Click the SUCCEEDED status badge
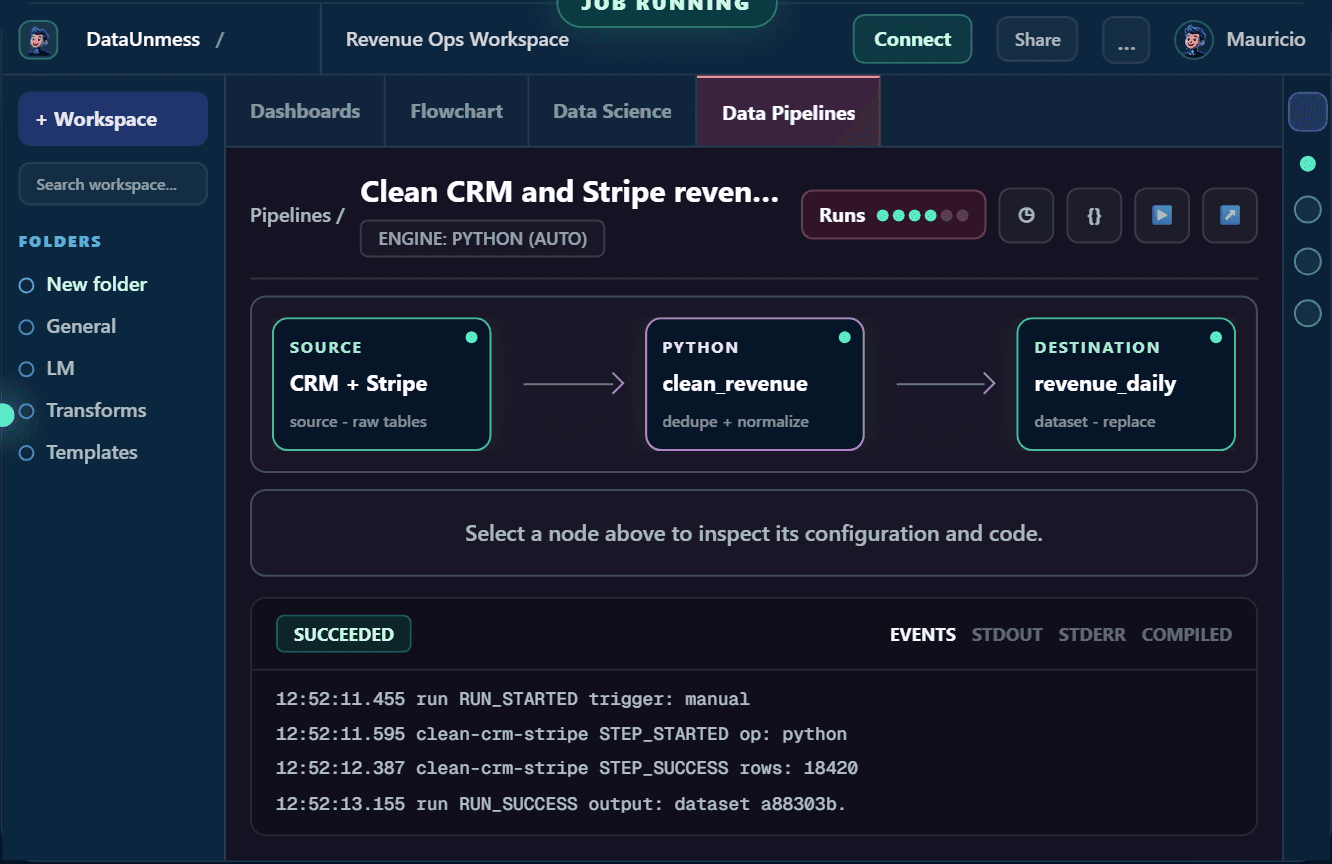 tap(343, 634)
